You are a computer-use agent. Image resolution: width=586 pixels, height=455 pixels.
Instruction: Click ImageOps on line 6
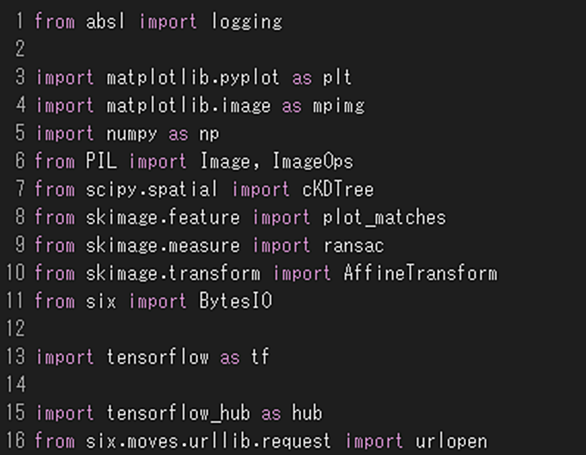tap(312, 162)
